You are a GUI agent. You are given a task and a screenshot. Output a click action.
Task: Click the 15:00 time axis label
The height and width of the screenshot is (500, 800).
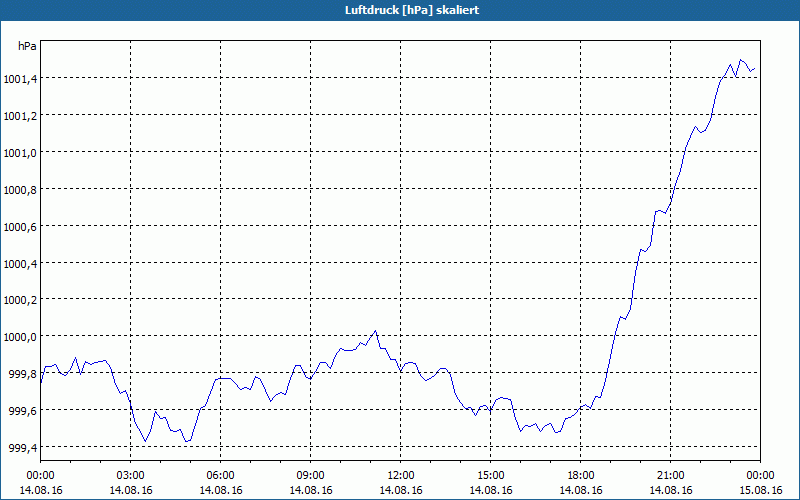tap(490, 476)
